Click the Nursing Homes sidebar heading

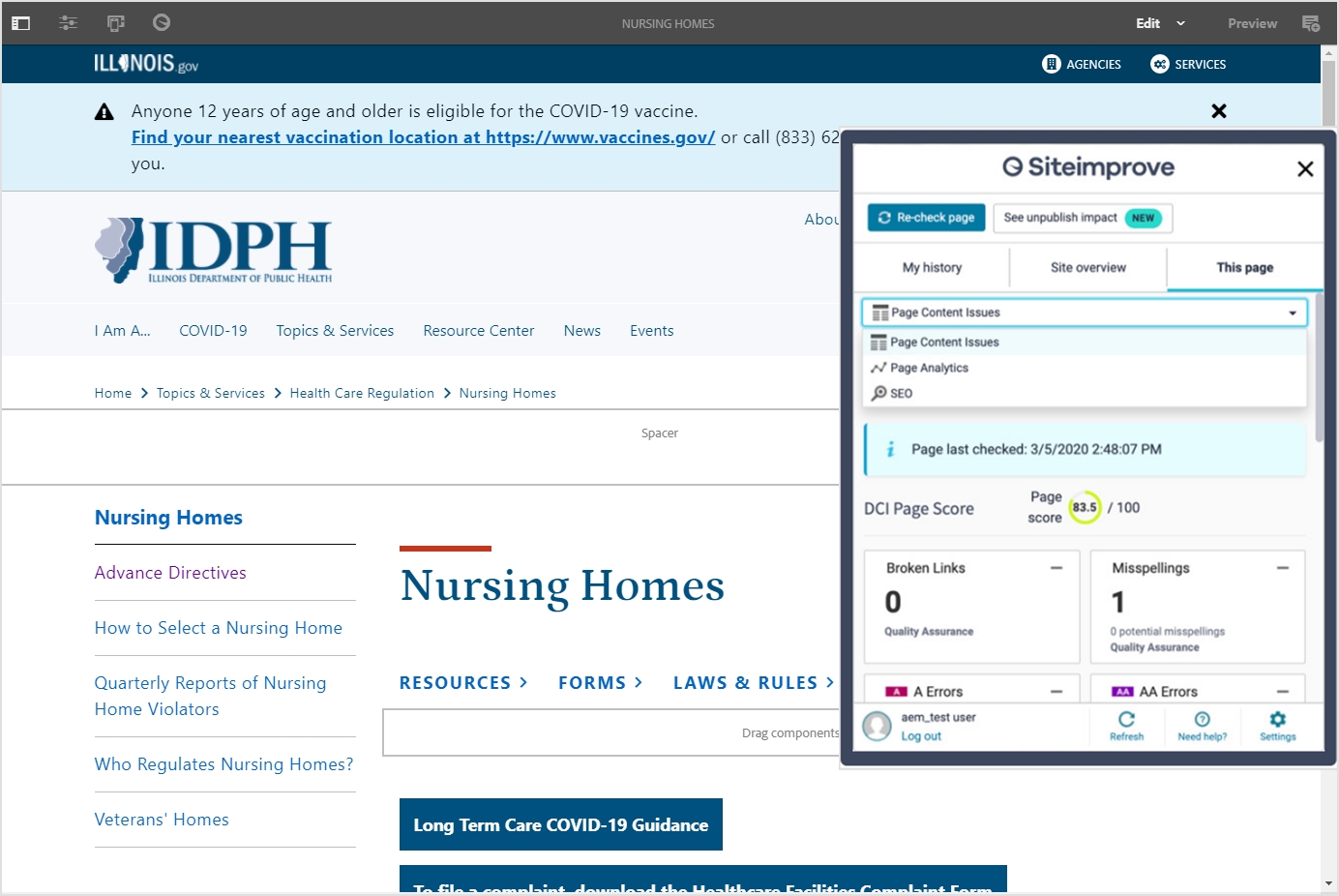click(168, 518)
